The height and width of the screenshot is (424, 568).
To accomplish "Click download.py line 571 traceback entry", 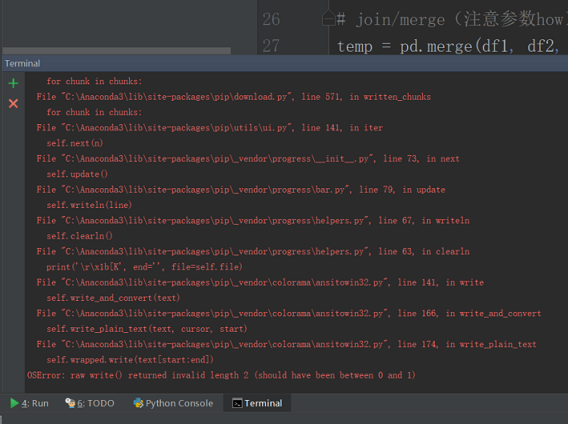I will tap(234, 97).
